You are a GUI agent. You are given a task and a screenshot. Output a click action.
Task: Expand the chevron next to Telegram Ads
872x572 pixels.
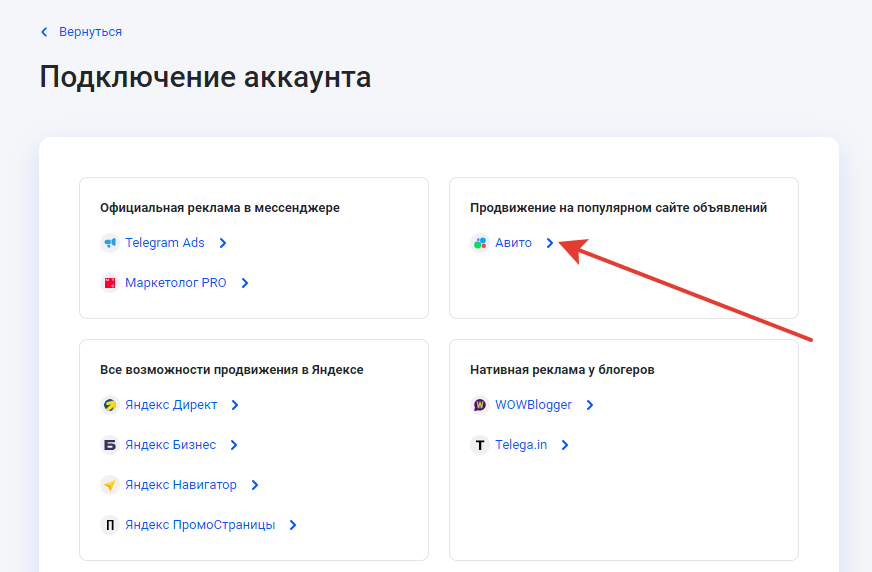[223, 243]
